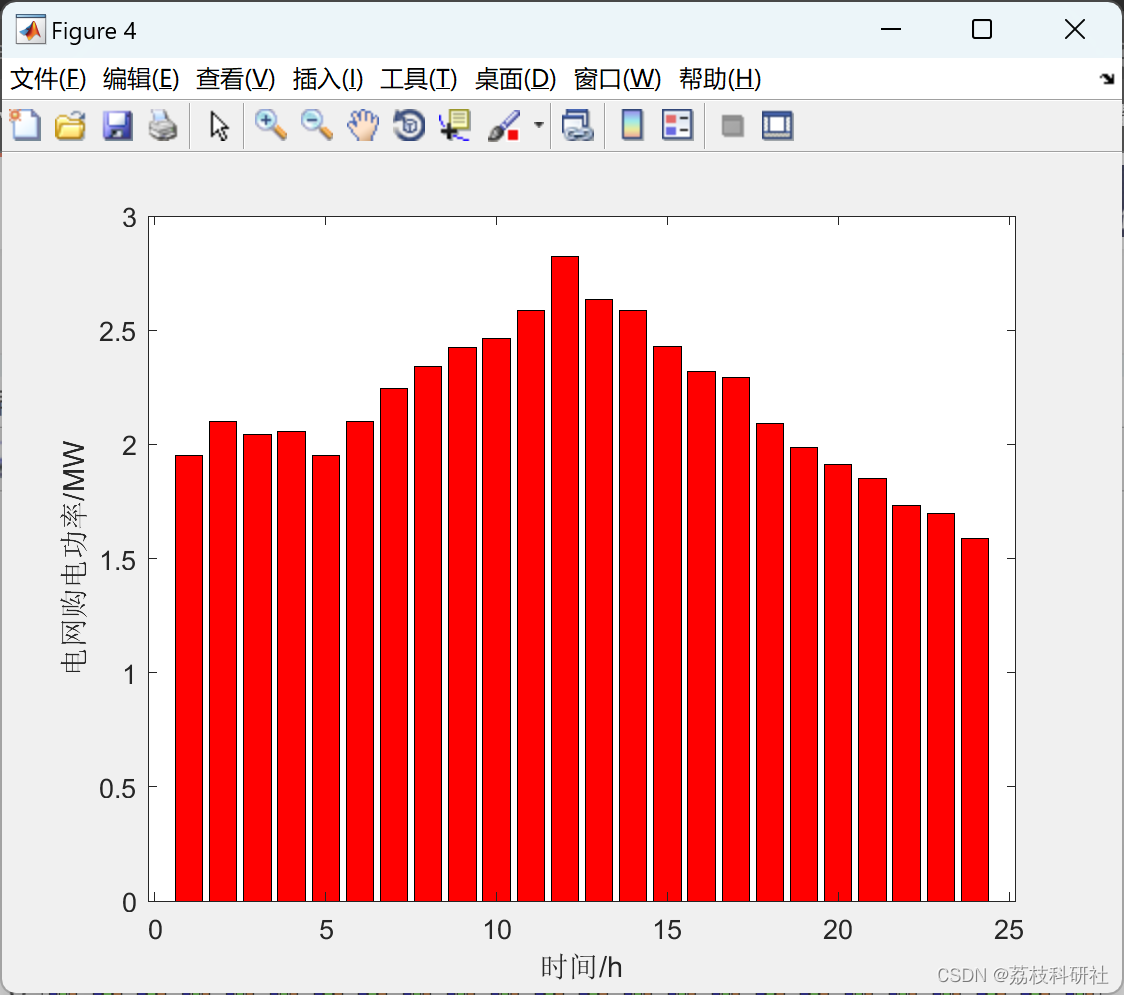Open a file with the folder icon
Screen dimensions: 1124x995
click(71, 125)
